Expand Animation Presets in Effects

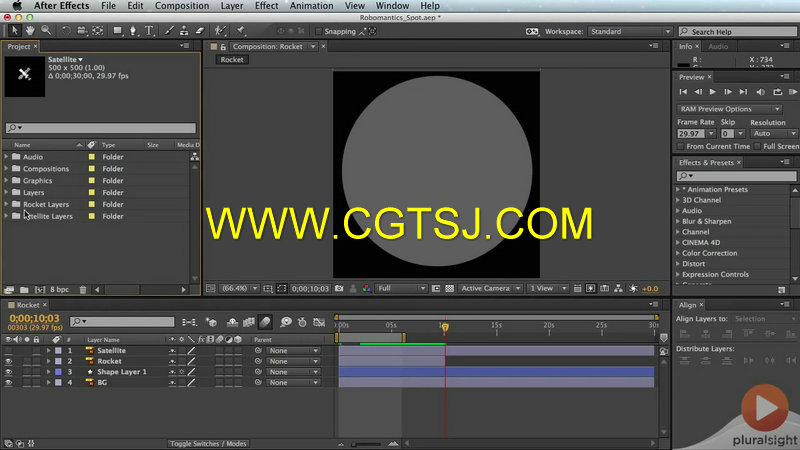click(x=678, y=189)
